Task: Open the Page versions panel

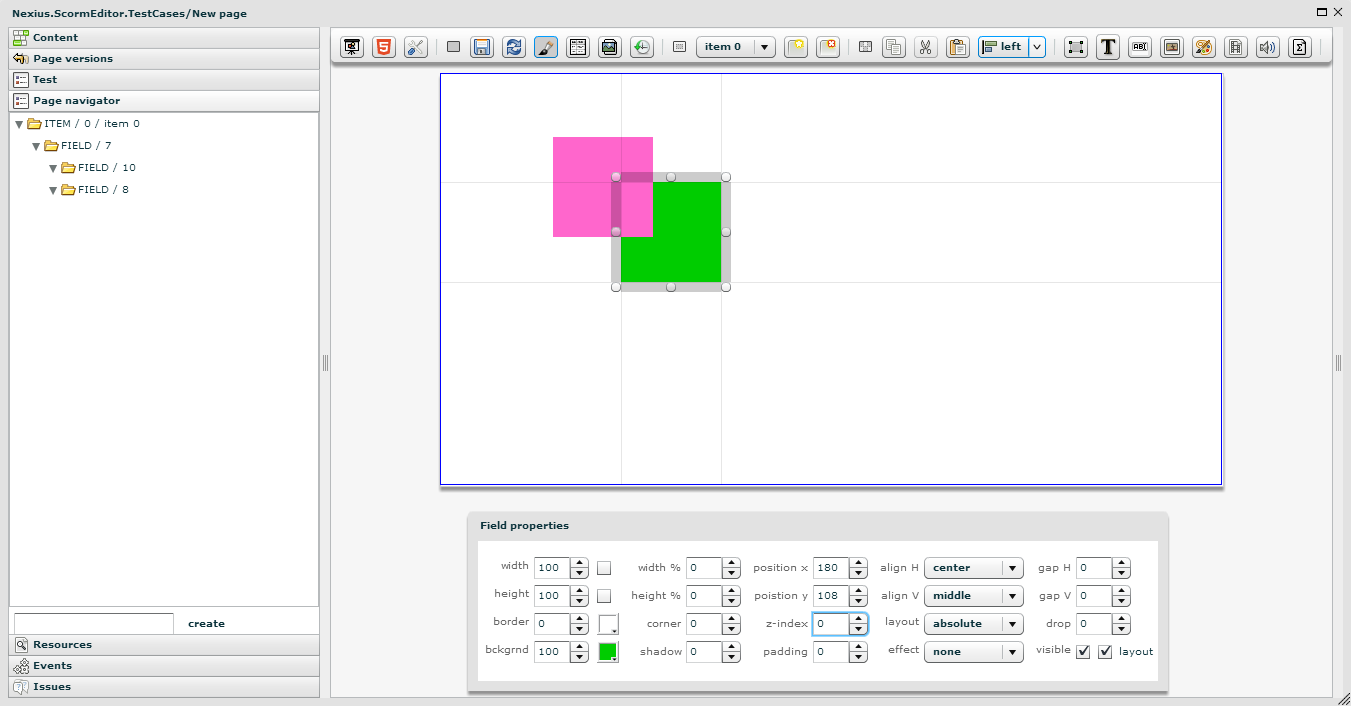Action: pos(72,59)
